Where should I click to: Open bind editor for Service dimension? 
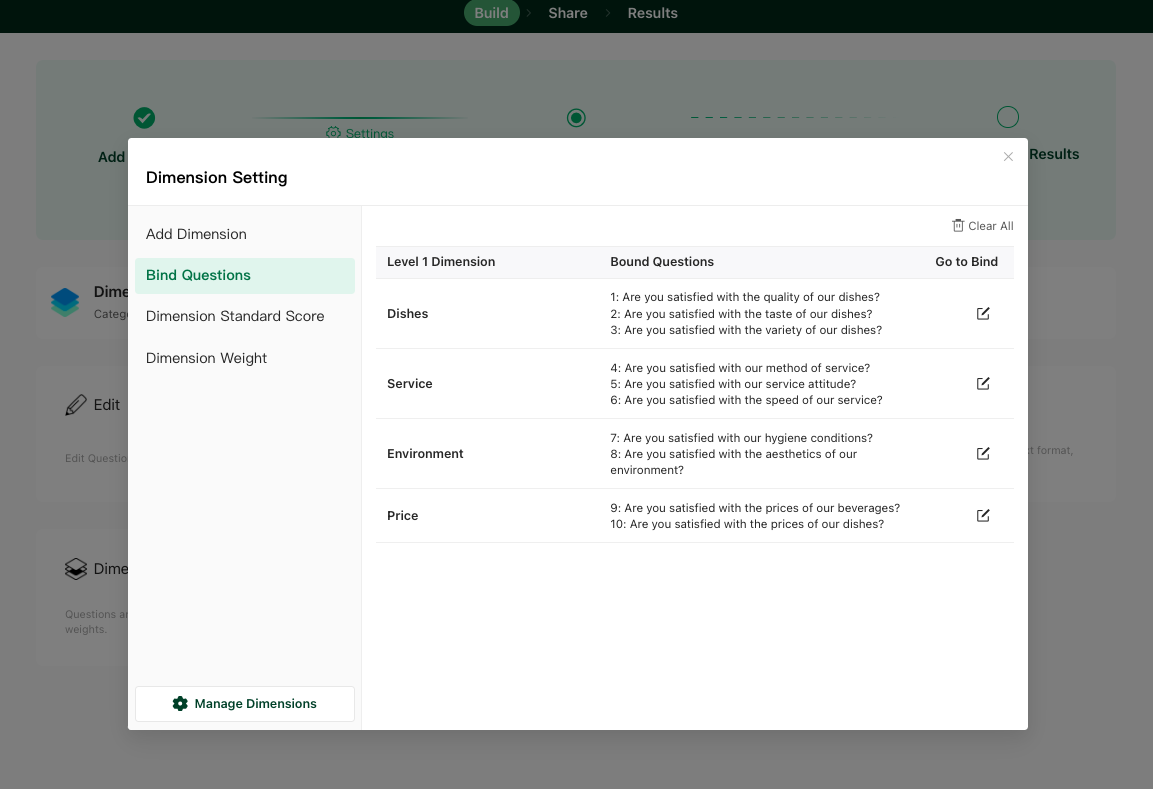pos(982,383)
